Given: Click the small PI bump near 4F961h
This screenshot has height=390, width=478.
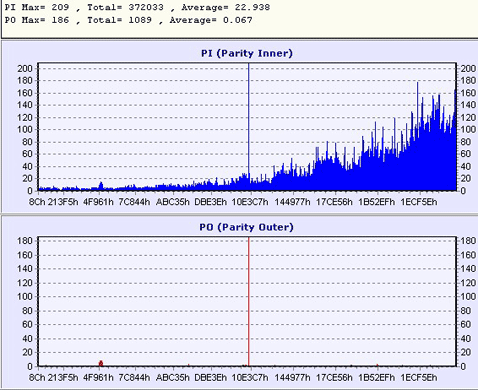Looking at the screenshot, I should click(x=101, y=186).
